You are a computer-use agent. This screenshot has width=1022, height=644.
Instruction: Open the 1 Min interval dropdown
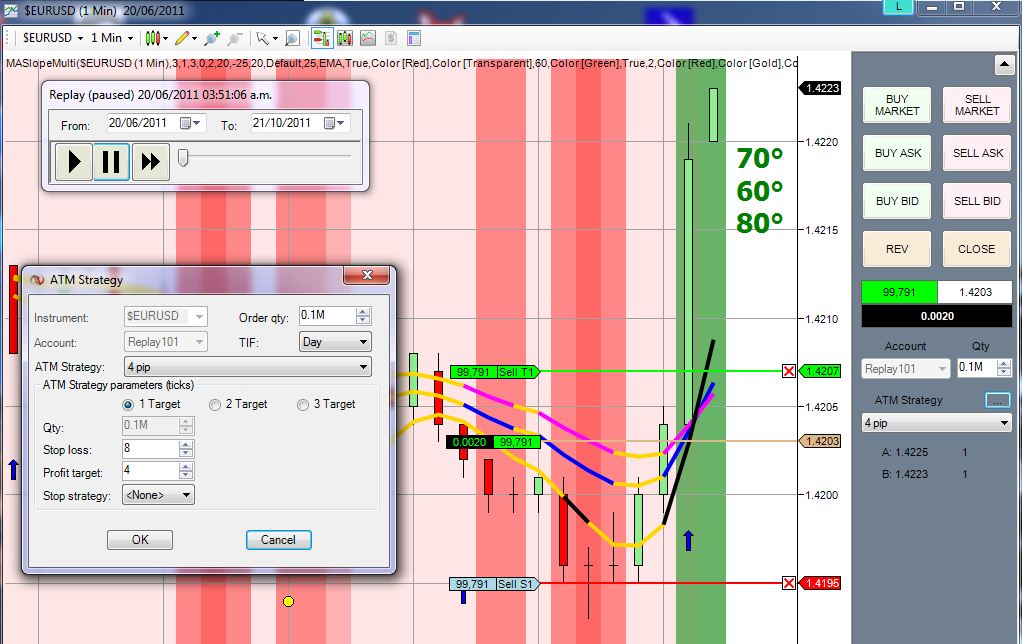click(111, 38)
